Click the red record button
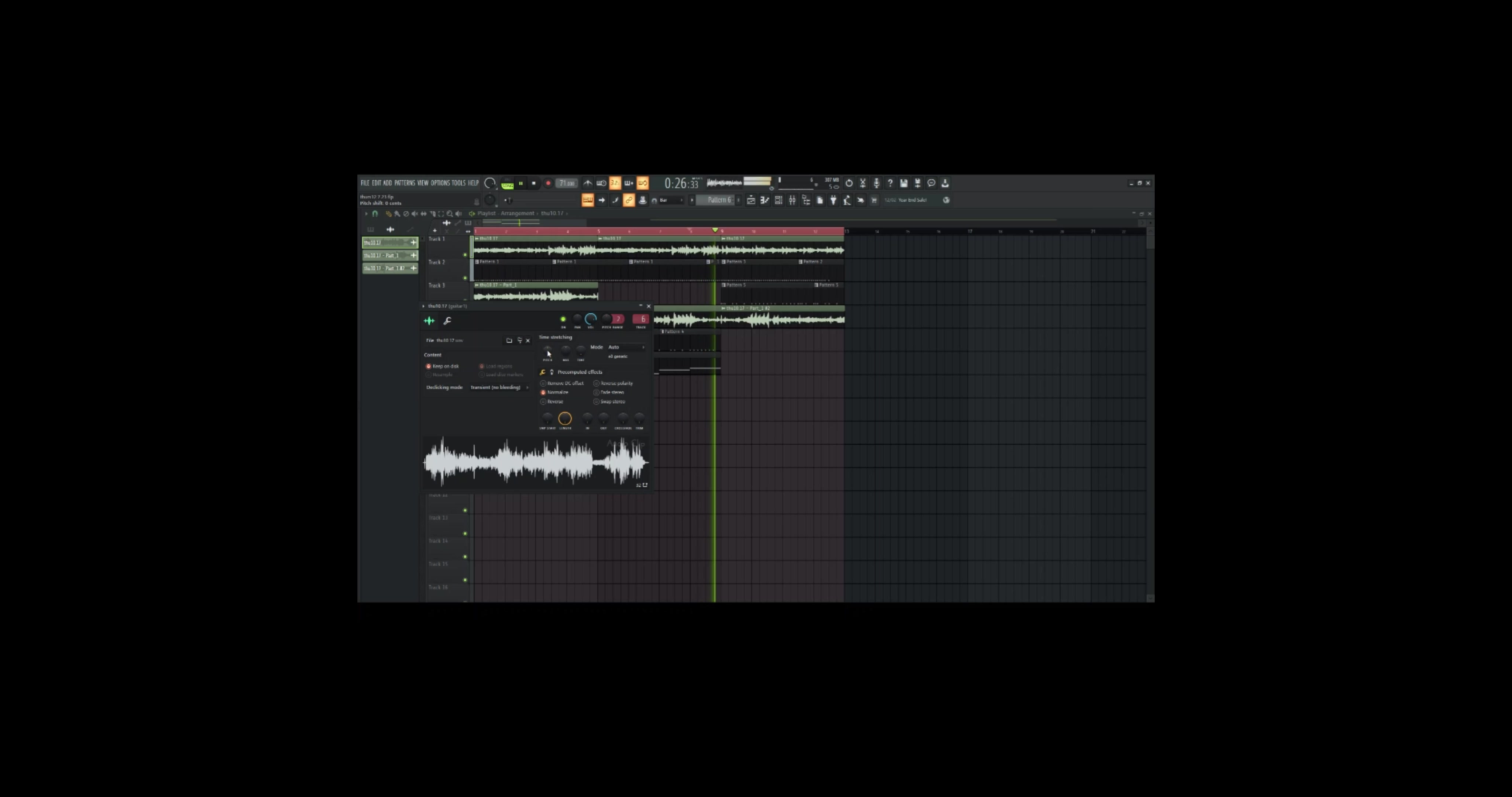Screen dimensions: 1512x797 click(x=548, y=183)
